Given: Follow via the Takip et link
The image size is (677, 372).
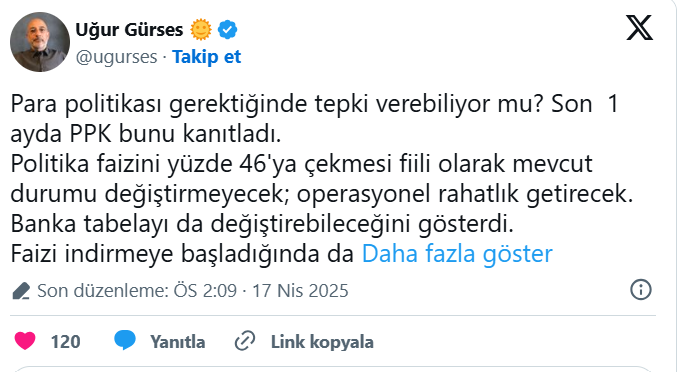Looking at the screenshot, I should [206, 57].
